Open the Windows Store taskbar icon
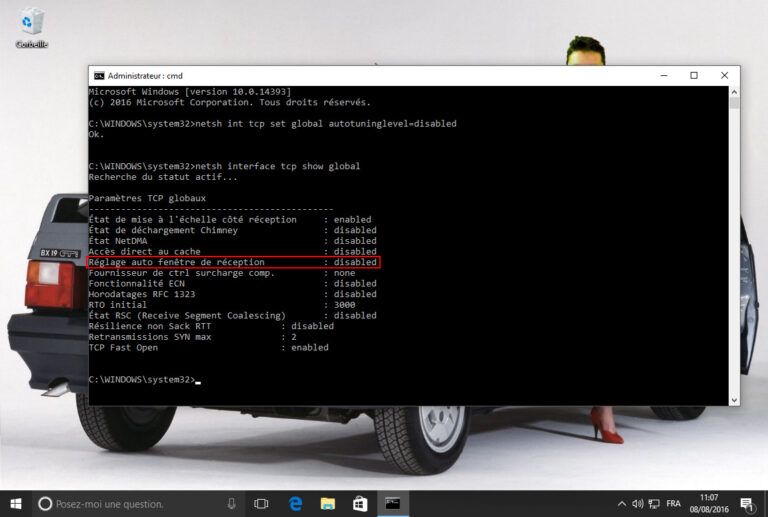The image size is (768, 517). [x=360, y=503]
